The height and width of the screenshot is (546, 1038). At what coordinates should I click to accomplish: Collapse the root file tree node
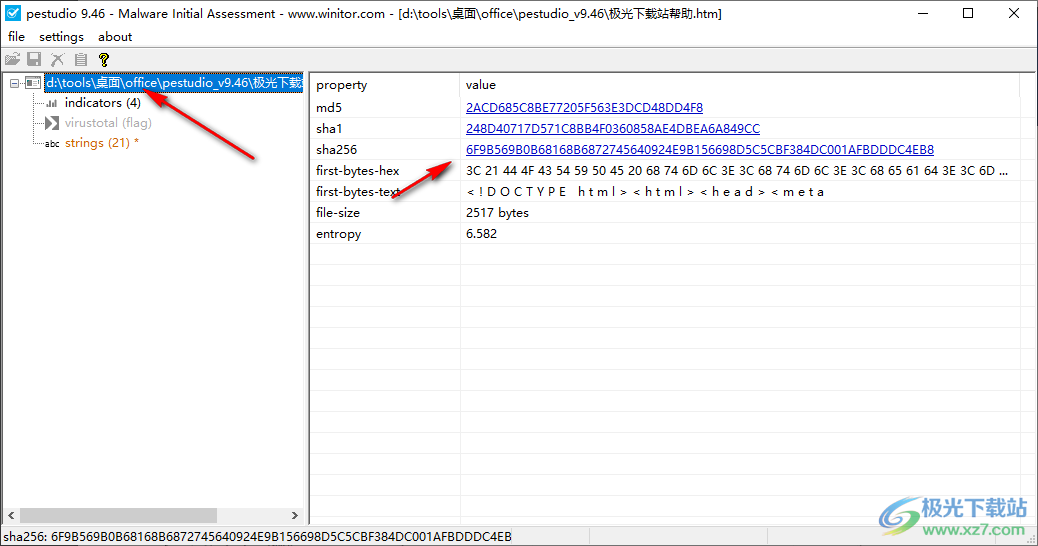[x=14, y=83]
